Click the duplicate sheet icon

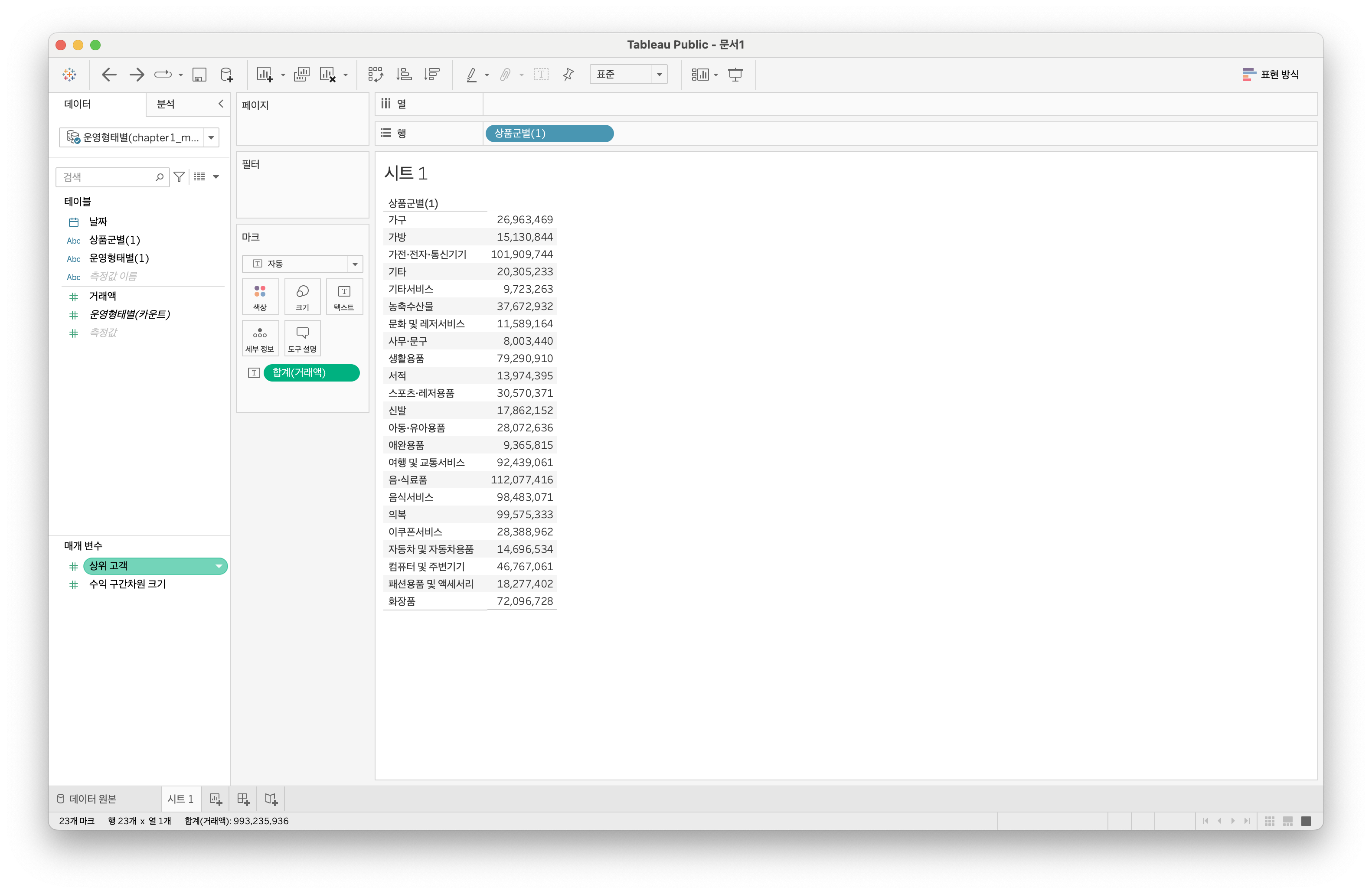[x=301, y=75]
